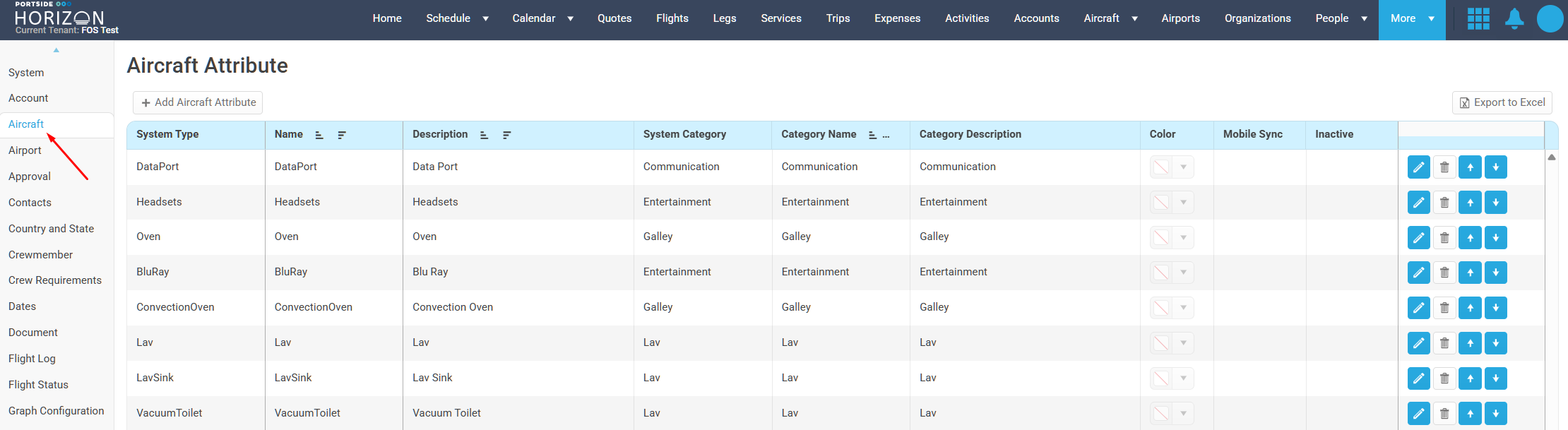Delete the Headsets attribute row
This screenshot has width=1568, height=430.
click(x=1444, y=203)
